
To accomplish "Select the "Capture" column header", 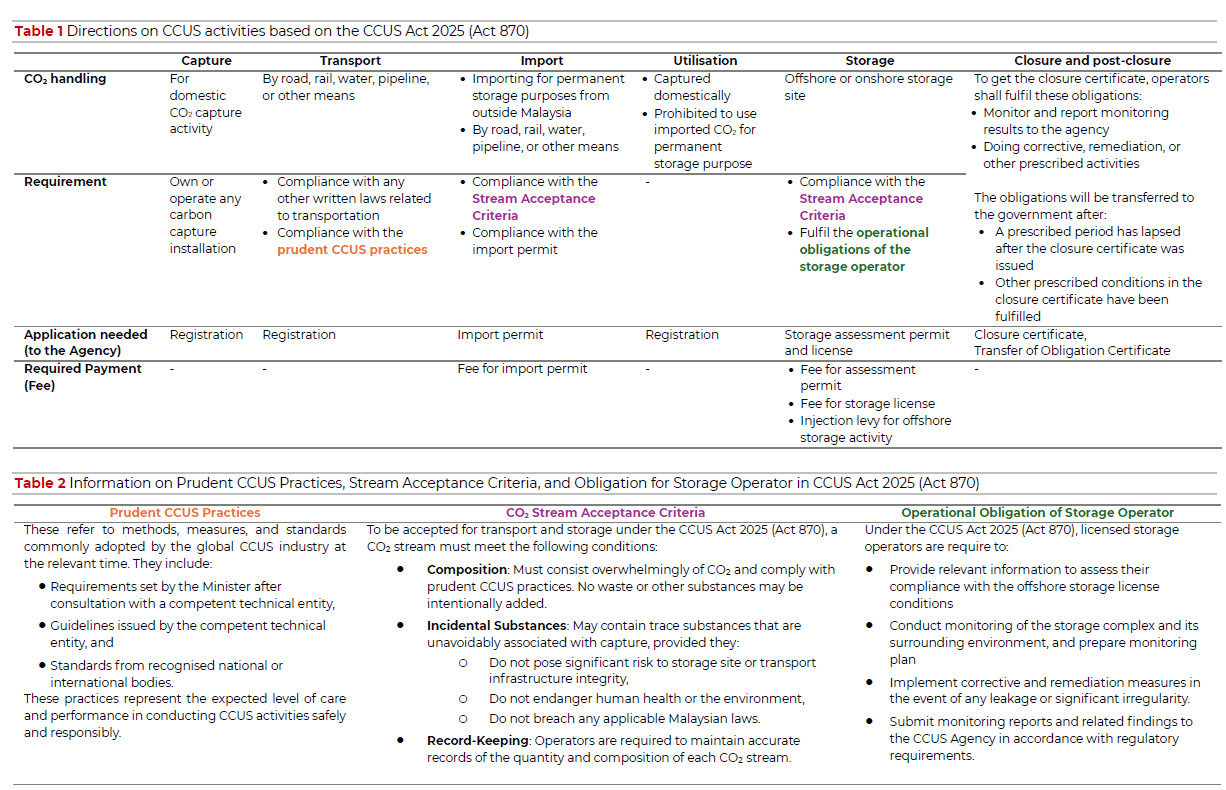I will [207, 61].
